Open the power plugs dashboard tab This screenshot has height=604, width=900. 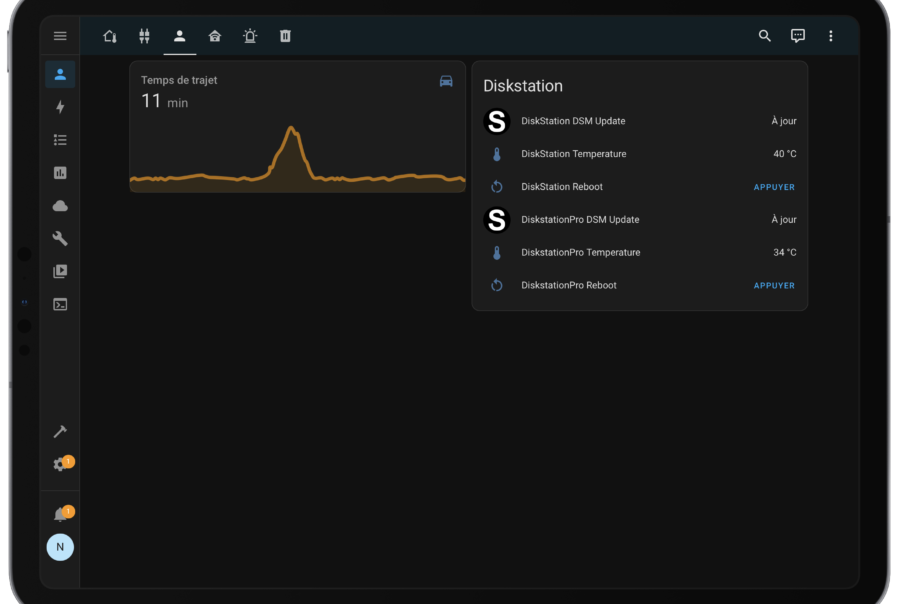[145, 36]
